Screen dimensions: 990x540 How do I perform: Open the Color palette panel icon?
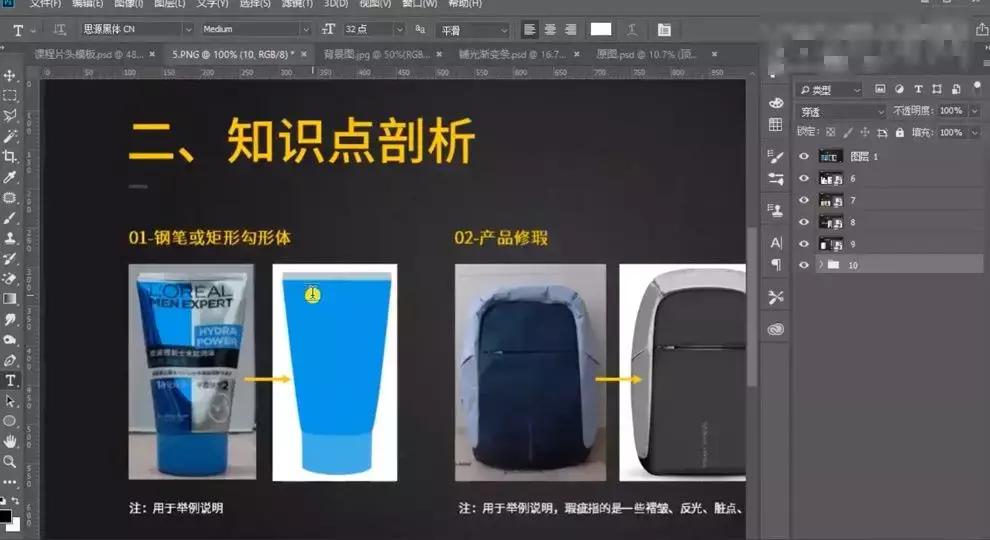point(776,103)
